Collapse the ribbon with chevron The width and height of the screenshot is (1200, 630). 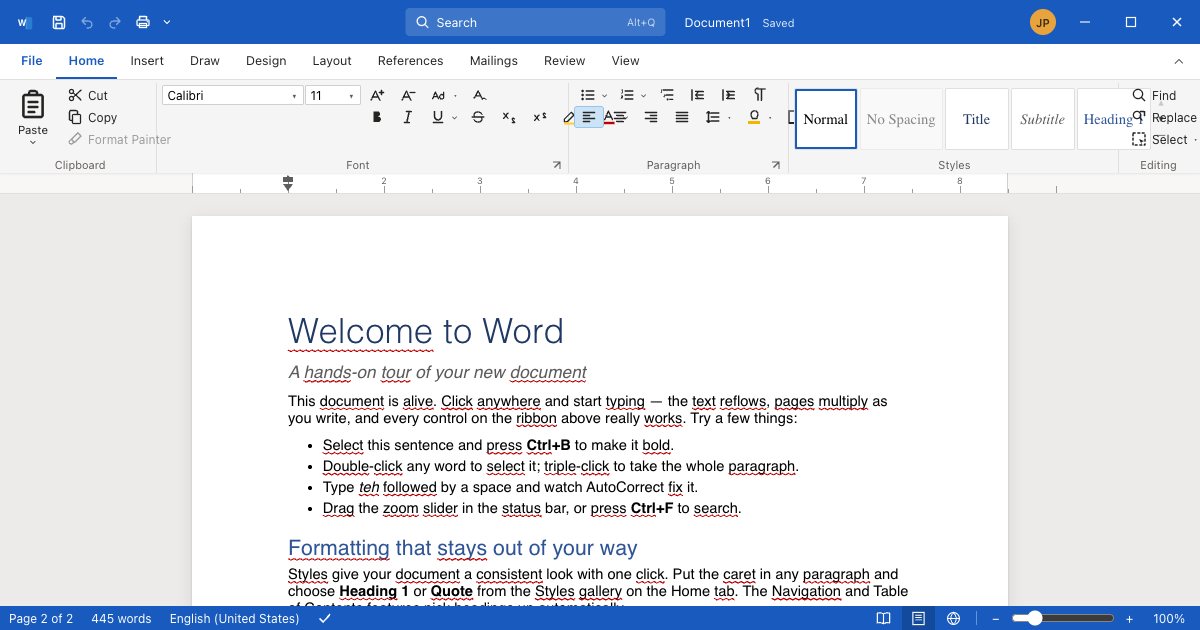coord(1178,61)
